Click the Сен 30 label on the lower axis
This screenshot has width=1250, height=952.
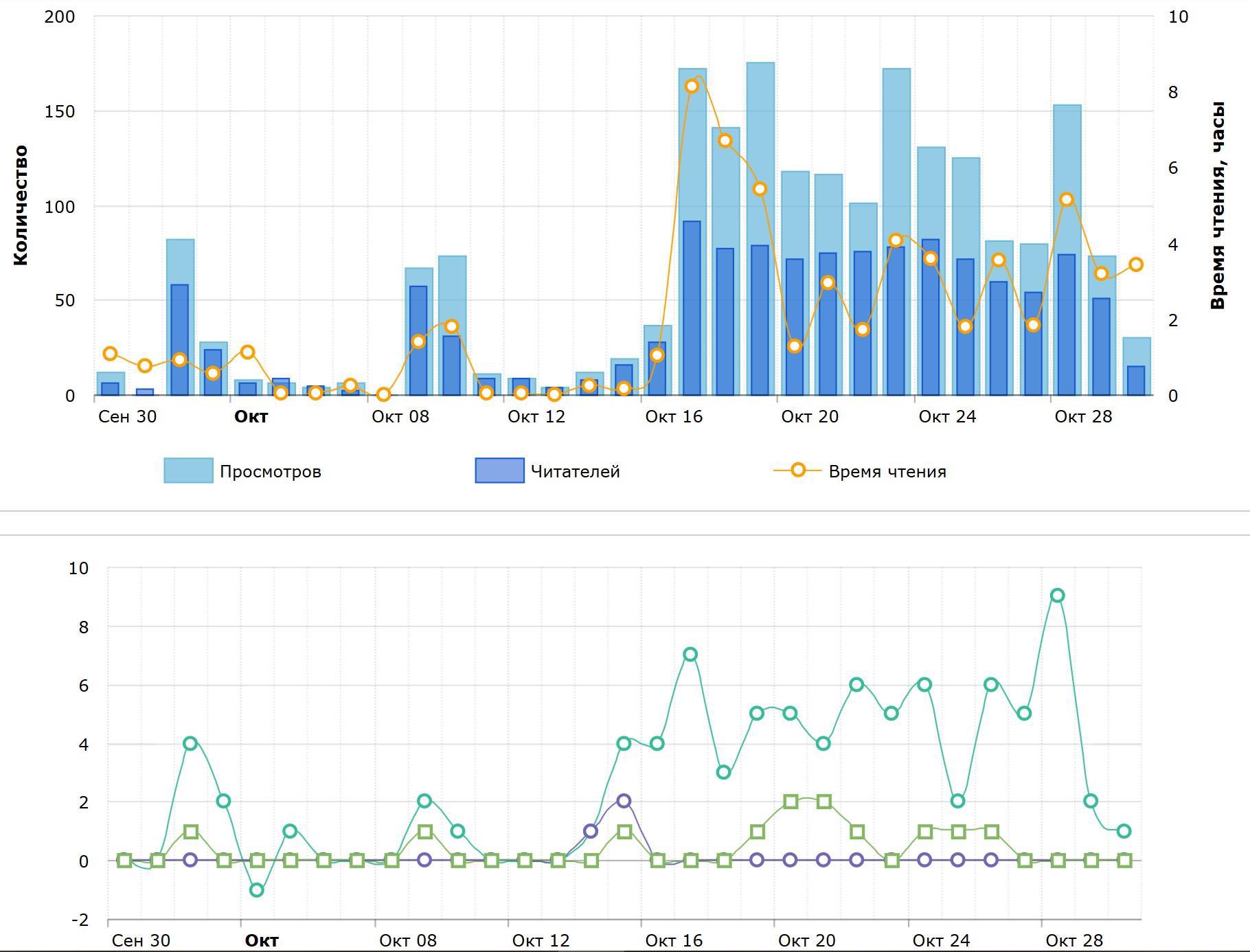(141, 940)
